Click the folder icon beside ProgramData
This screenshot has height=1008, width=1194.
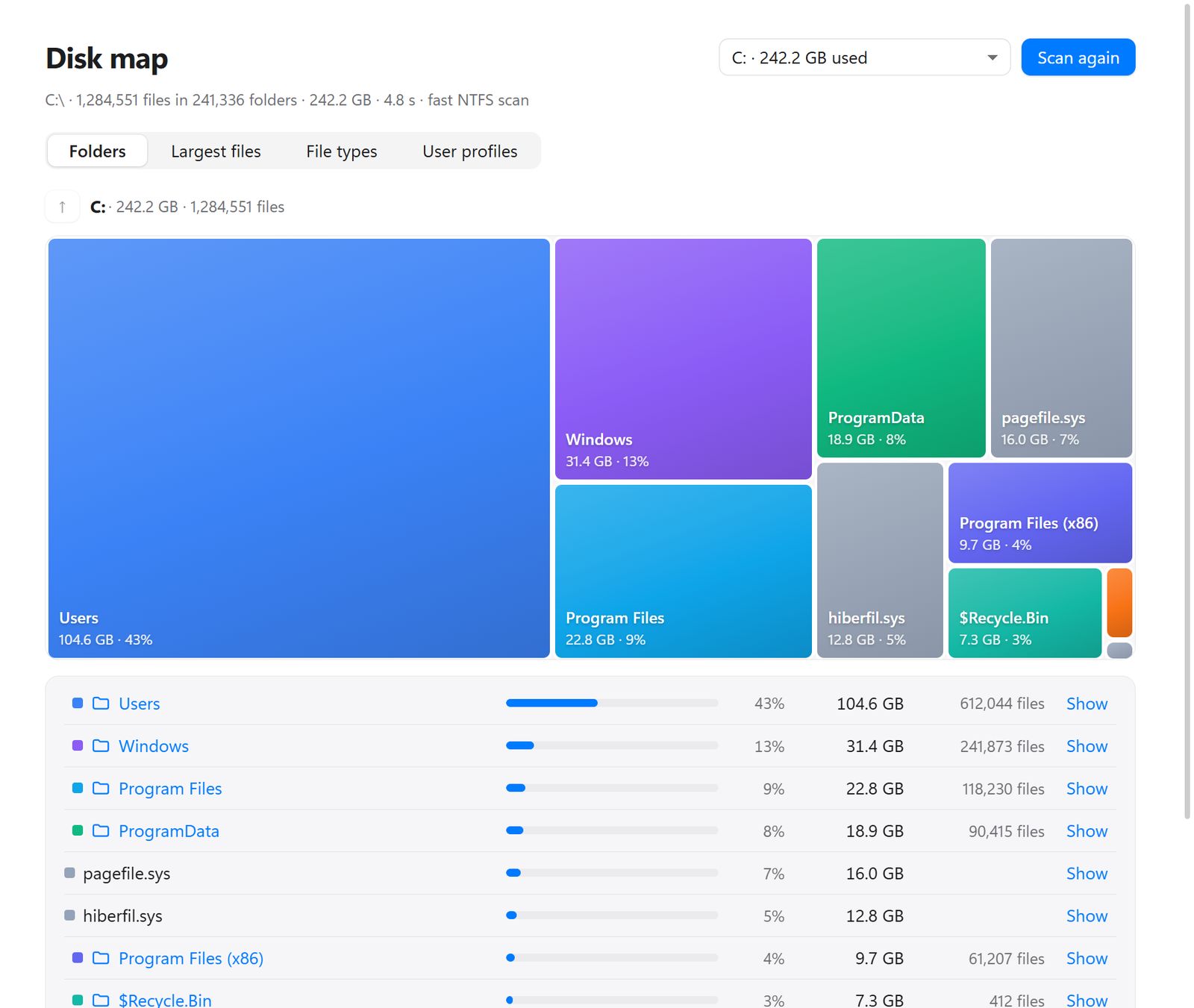(101, 830)
